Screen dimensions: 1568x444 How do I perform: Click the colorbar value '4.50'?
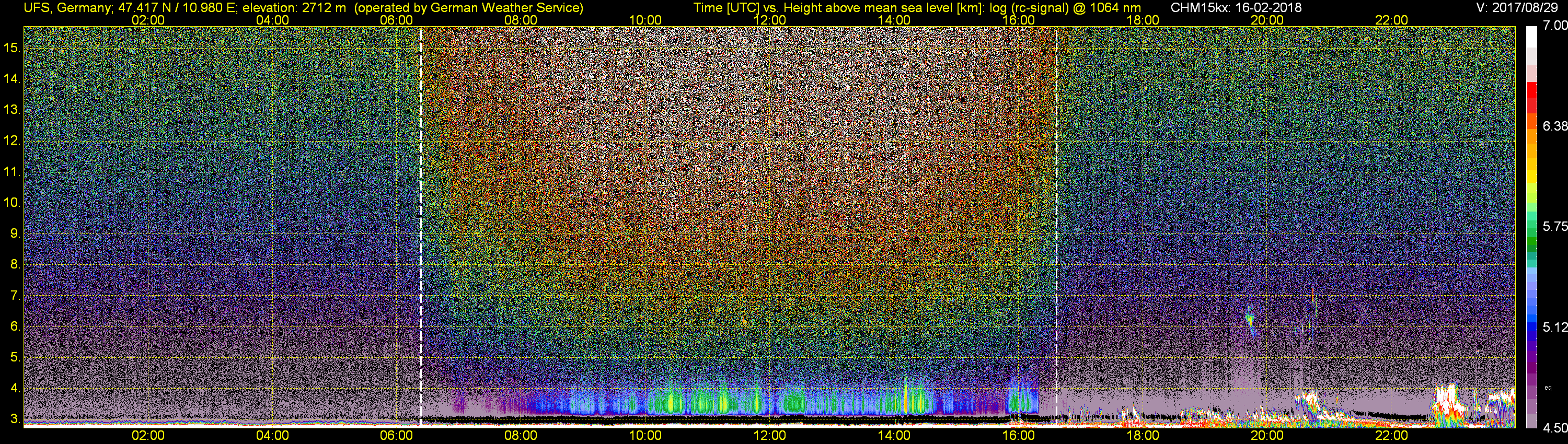coord(1554,428)
